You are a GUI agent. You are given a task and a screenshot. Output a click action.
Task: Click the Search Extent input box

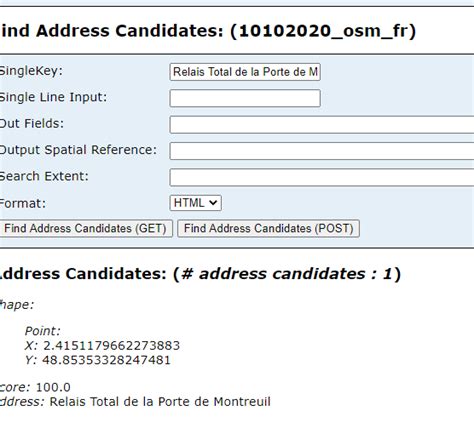(x=322, y=177)
